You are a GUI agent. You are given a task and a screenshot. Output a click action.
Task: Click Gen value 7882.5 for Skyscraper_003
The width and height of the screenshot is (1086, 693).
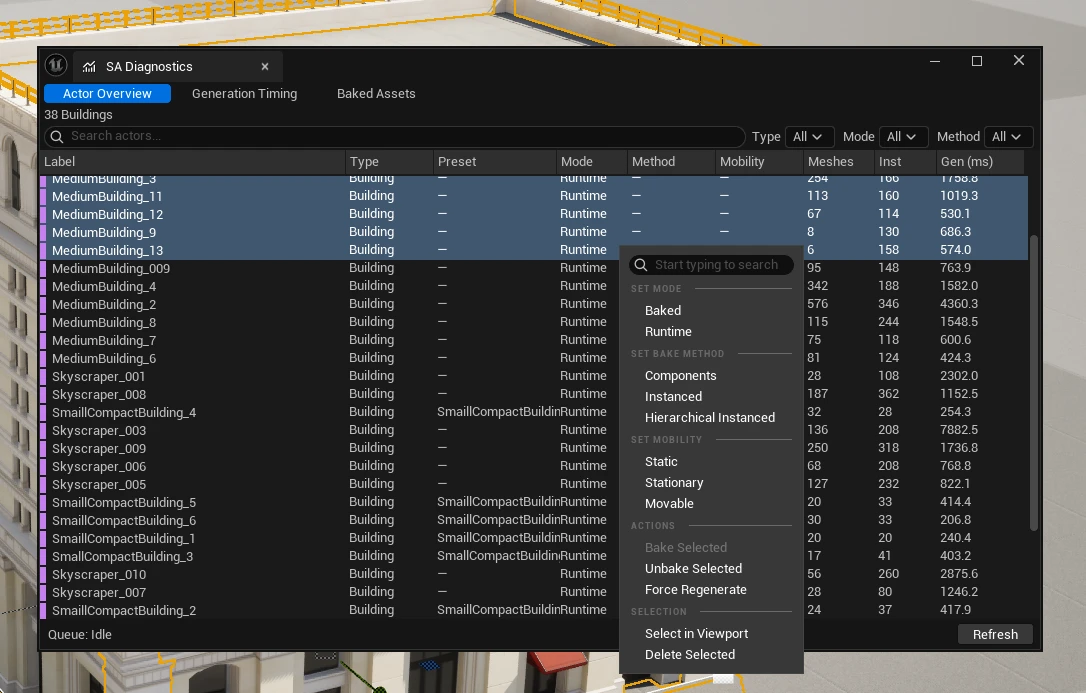click(959, 430)
